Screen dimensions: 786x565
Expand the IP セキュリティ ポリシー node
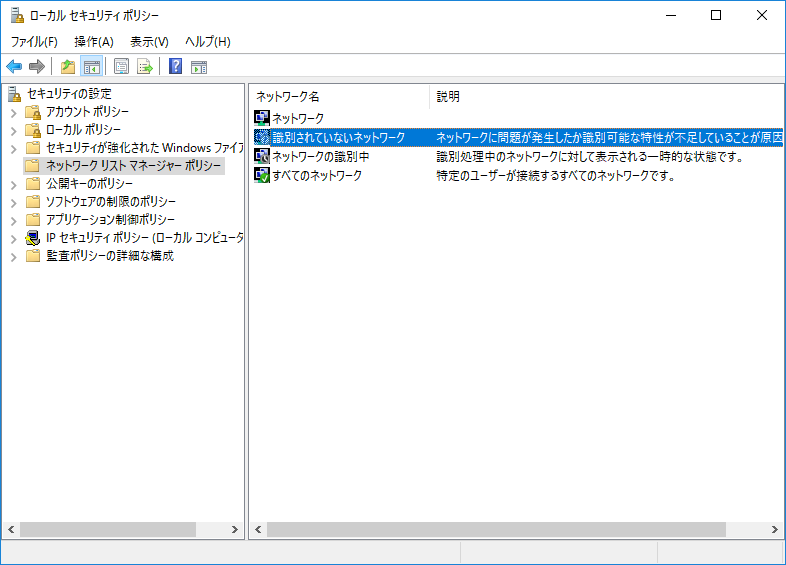(14, 239)
